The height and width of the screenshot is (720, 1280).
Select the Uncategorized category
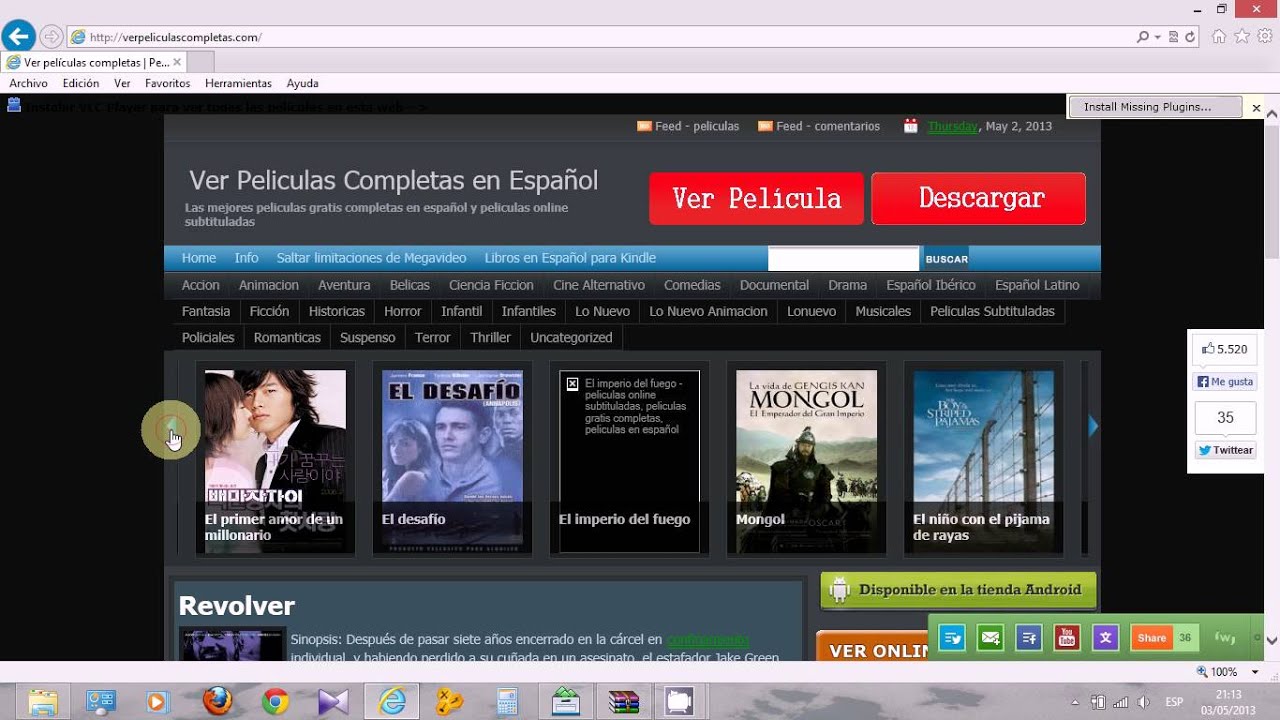click(571, 337)
